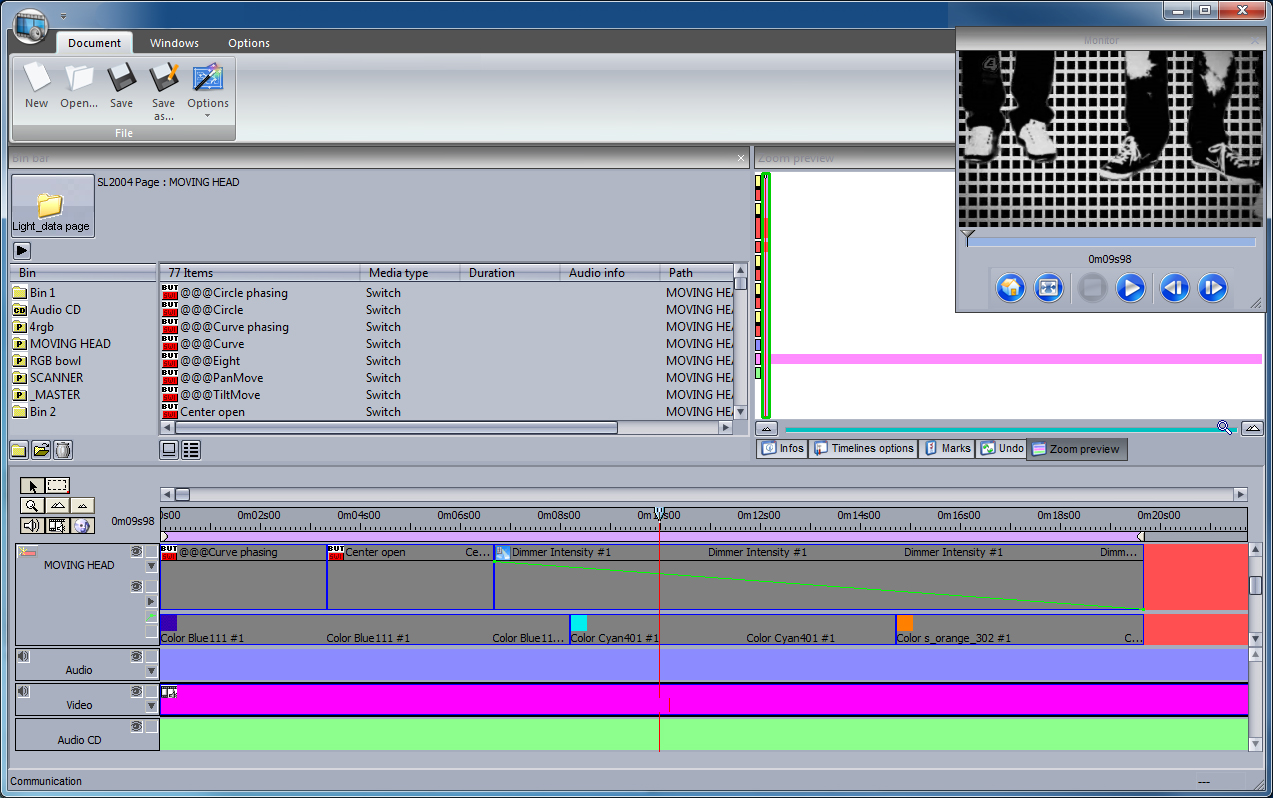Screen dimensions: 1273x798
Task: Switch bin view to detailed list
Action: pos(191,450)
